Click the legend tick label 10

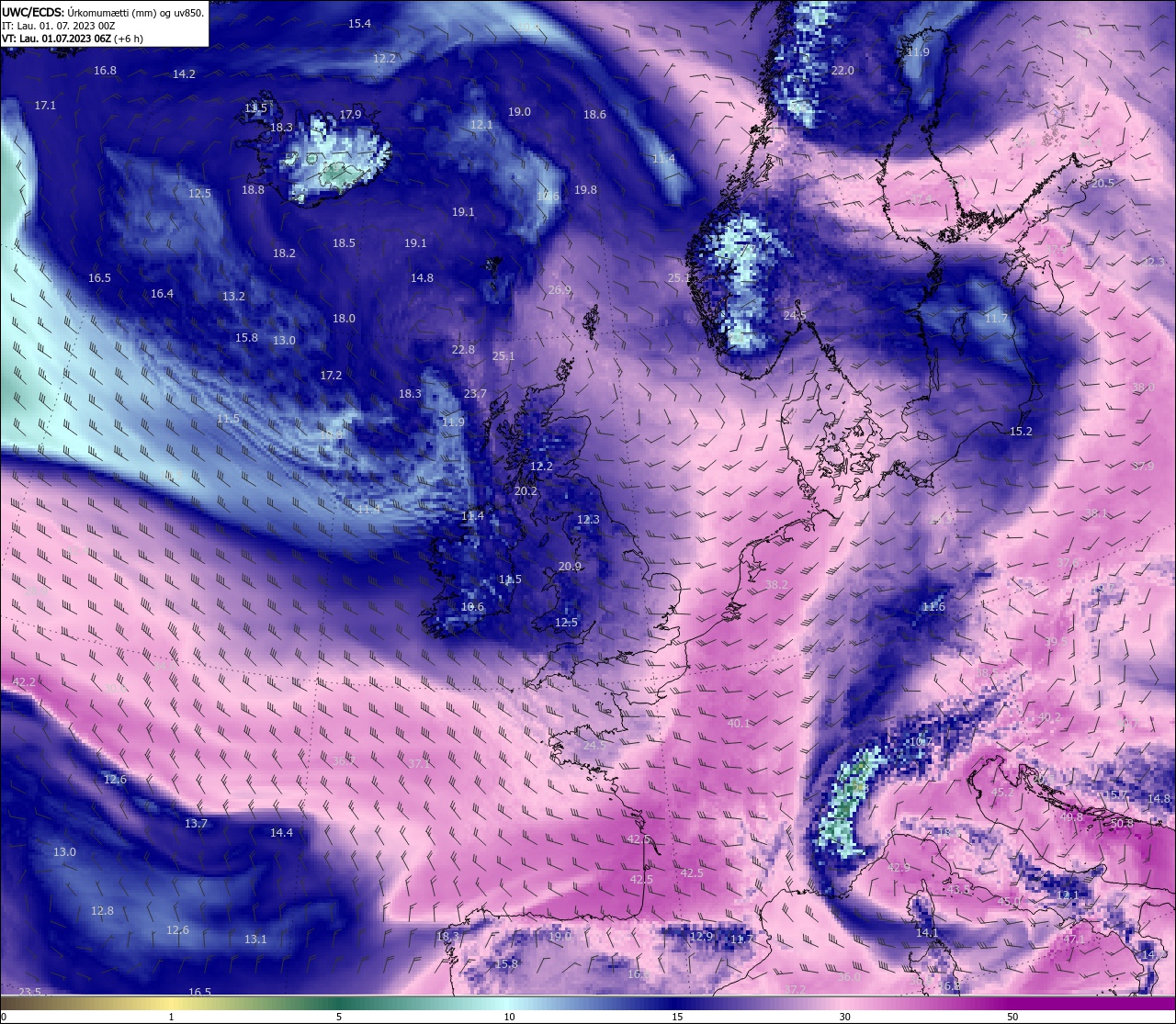point(508,1017)
